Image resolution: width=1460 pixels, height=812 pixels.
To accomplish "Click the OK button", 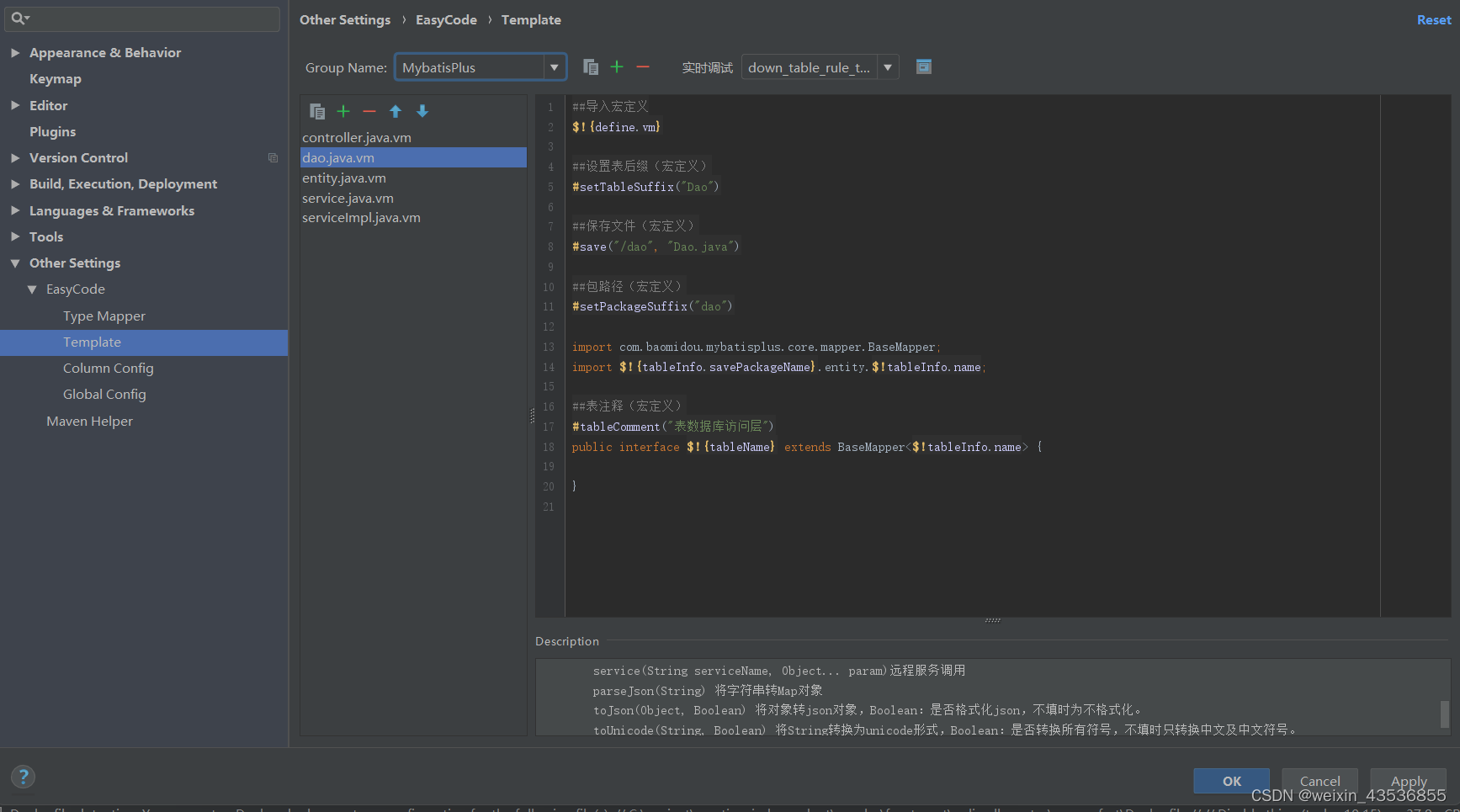I will click(x=1231, y=781).
